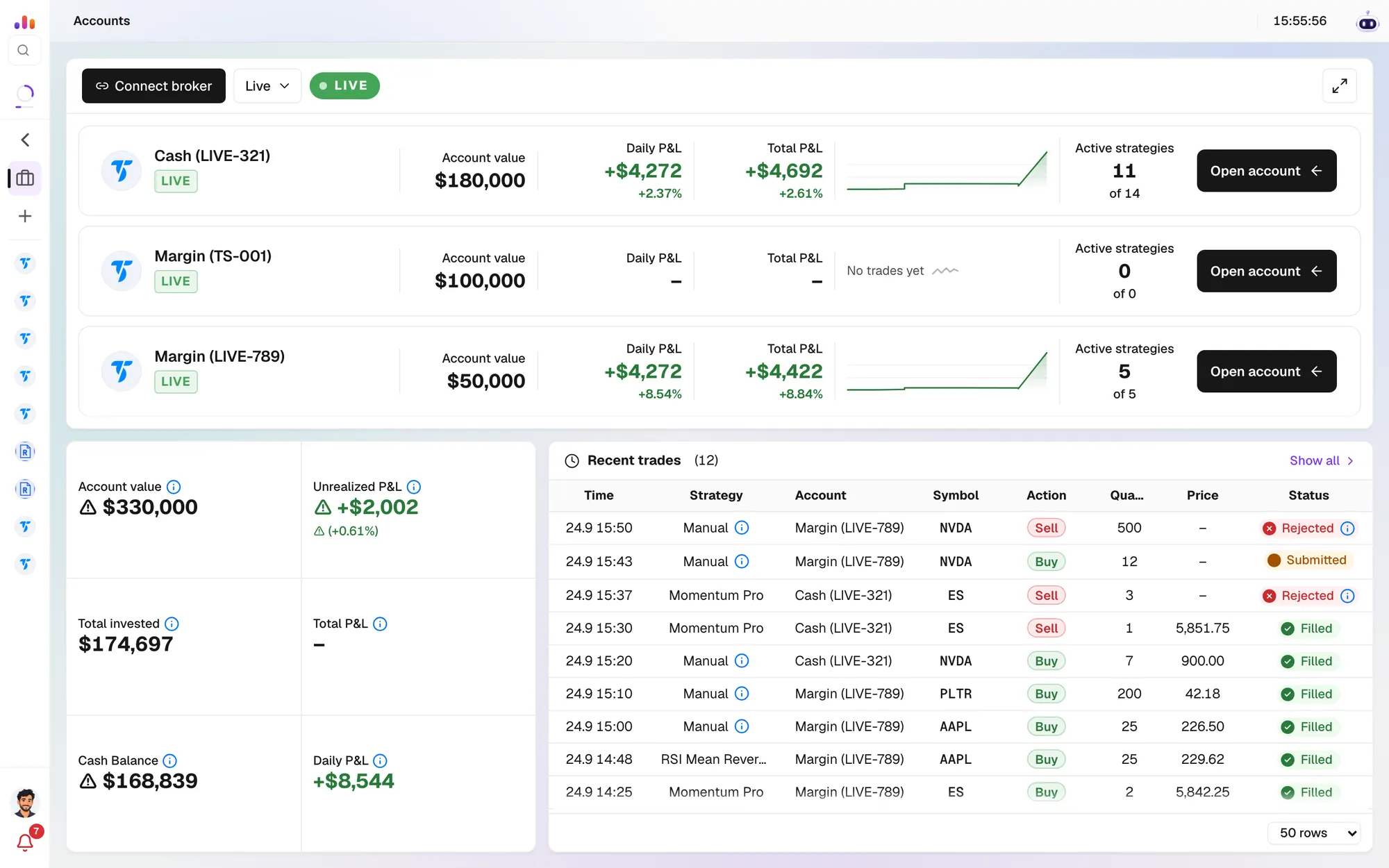Image resolution: width=1389 pixels, height=868 pixels.
Task: Click Submitted status in 15:43 row
Action: [1307, 560]
